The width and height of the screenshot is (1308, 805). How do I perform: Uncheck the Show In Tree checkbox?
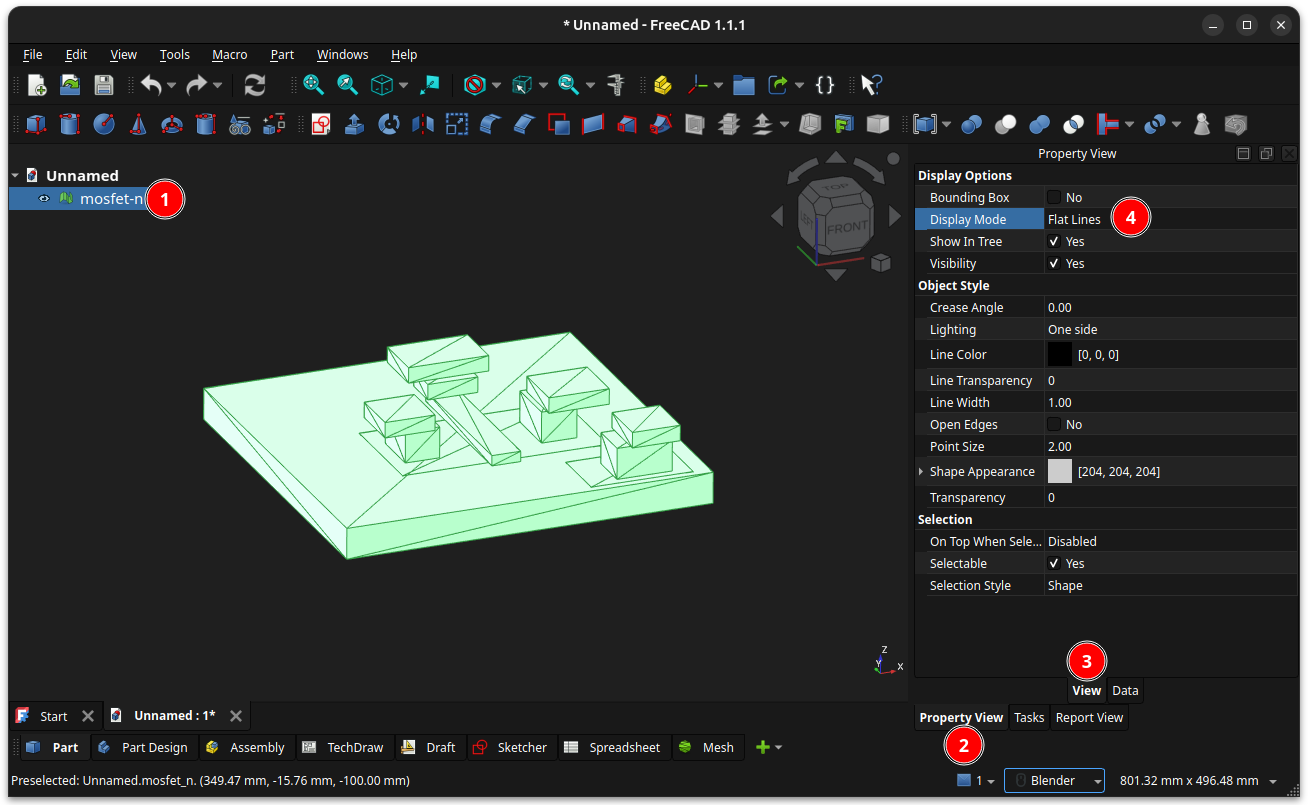point(1054,241)
